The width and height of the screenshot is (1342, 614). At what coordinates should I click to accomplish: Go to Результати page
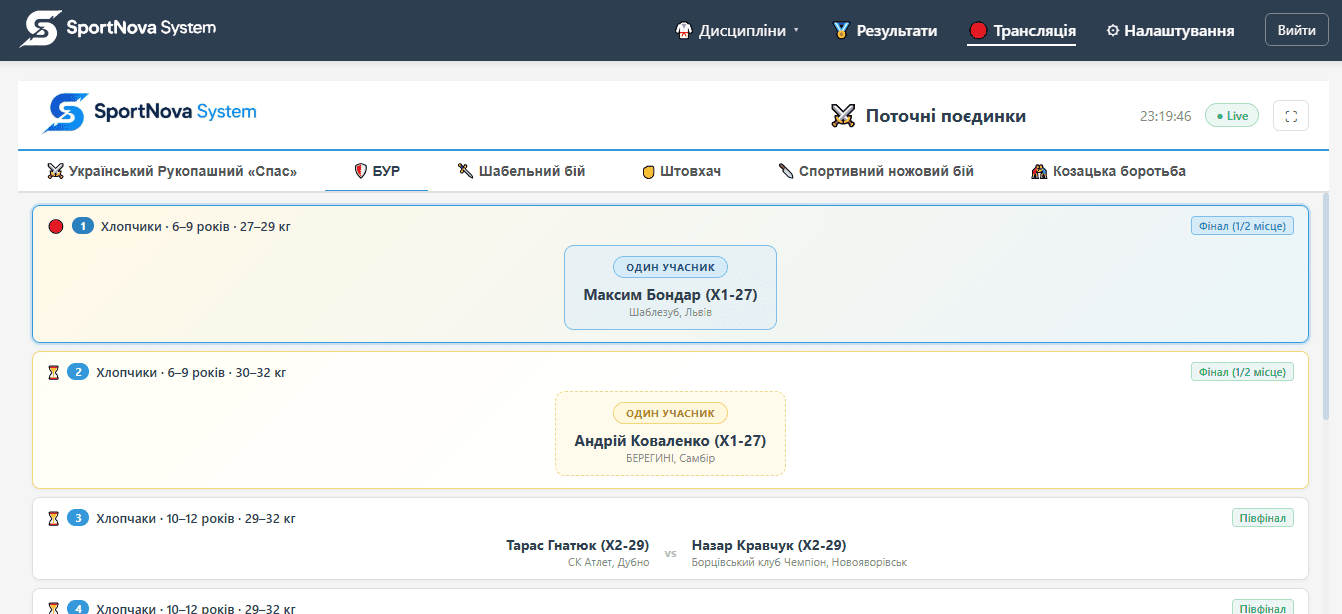pos(885,31)
